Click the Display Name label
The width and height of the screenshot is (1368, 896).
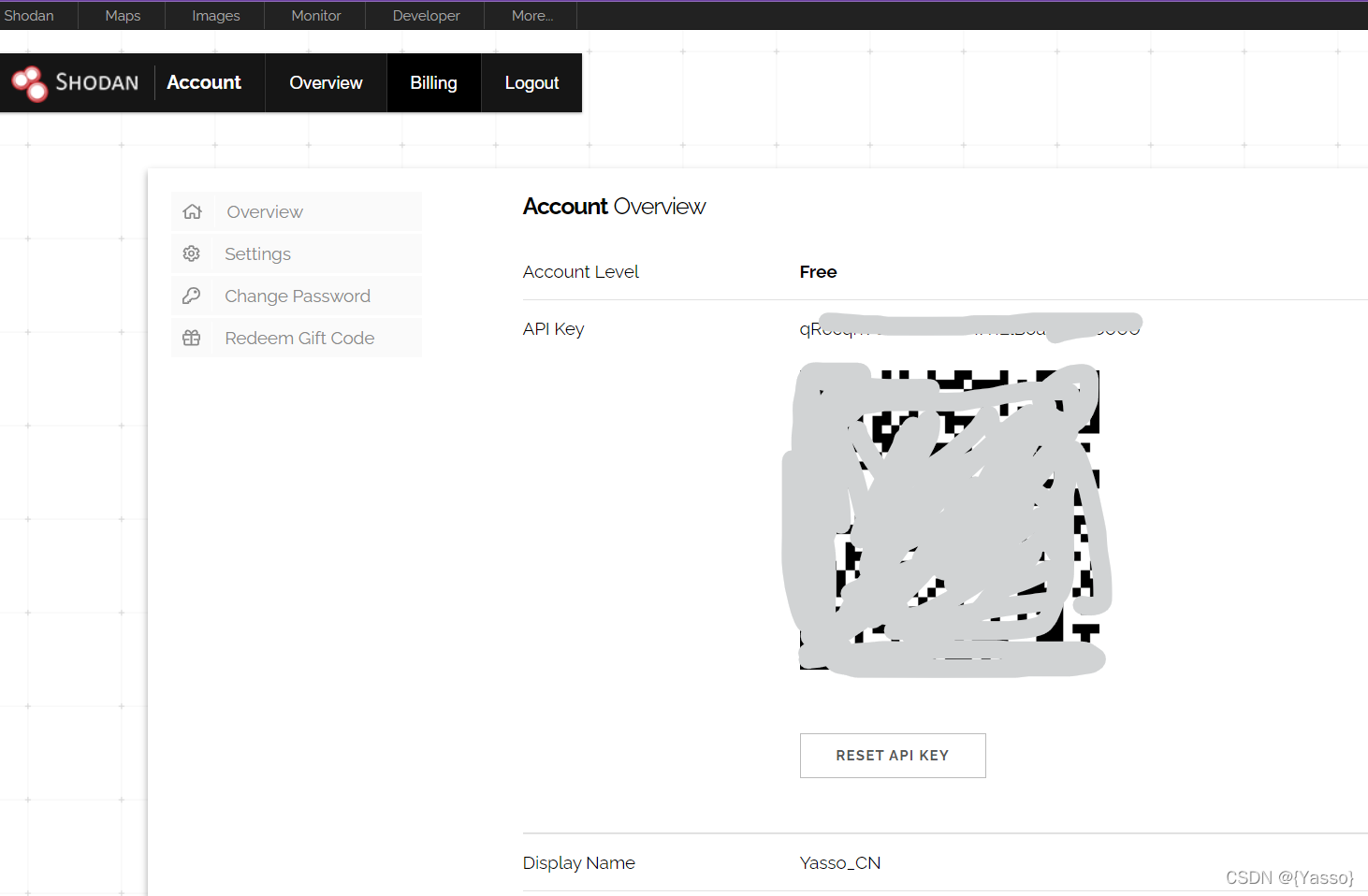pos(579,863)
